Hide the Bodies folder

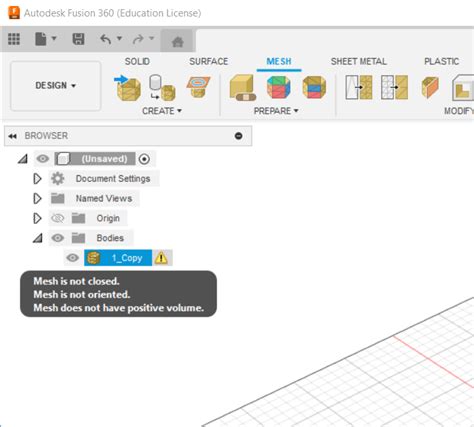[x=58, y=238]
